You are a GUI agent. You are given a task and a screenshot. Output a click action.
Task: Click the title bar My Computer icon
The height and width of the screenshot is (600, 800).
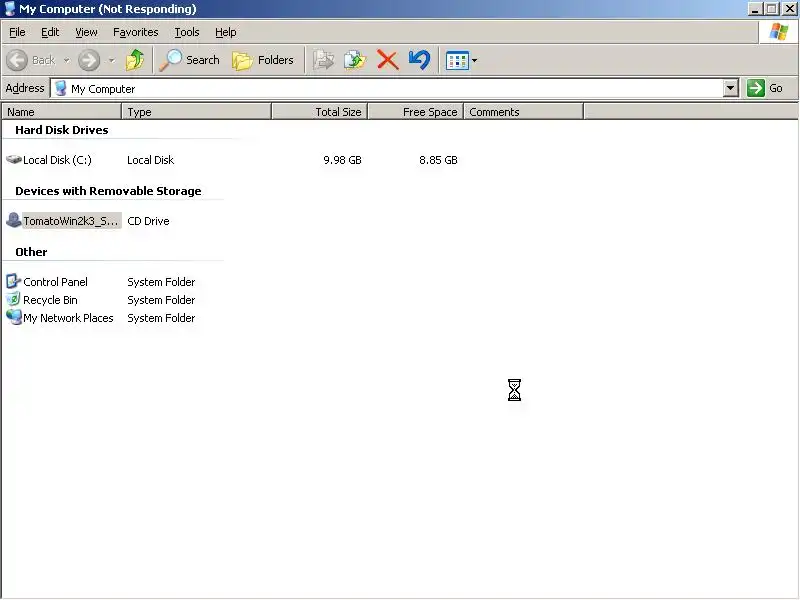click(x=10, y=9)
